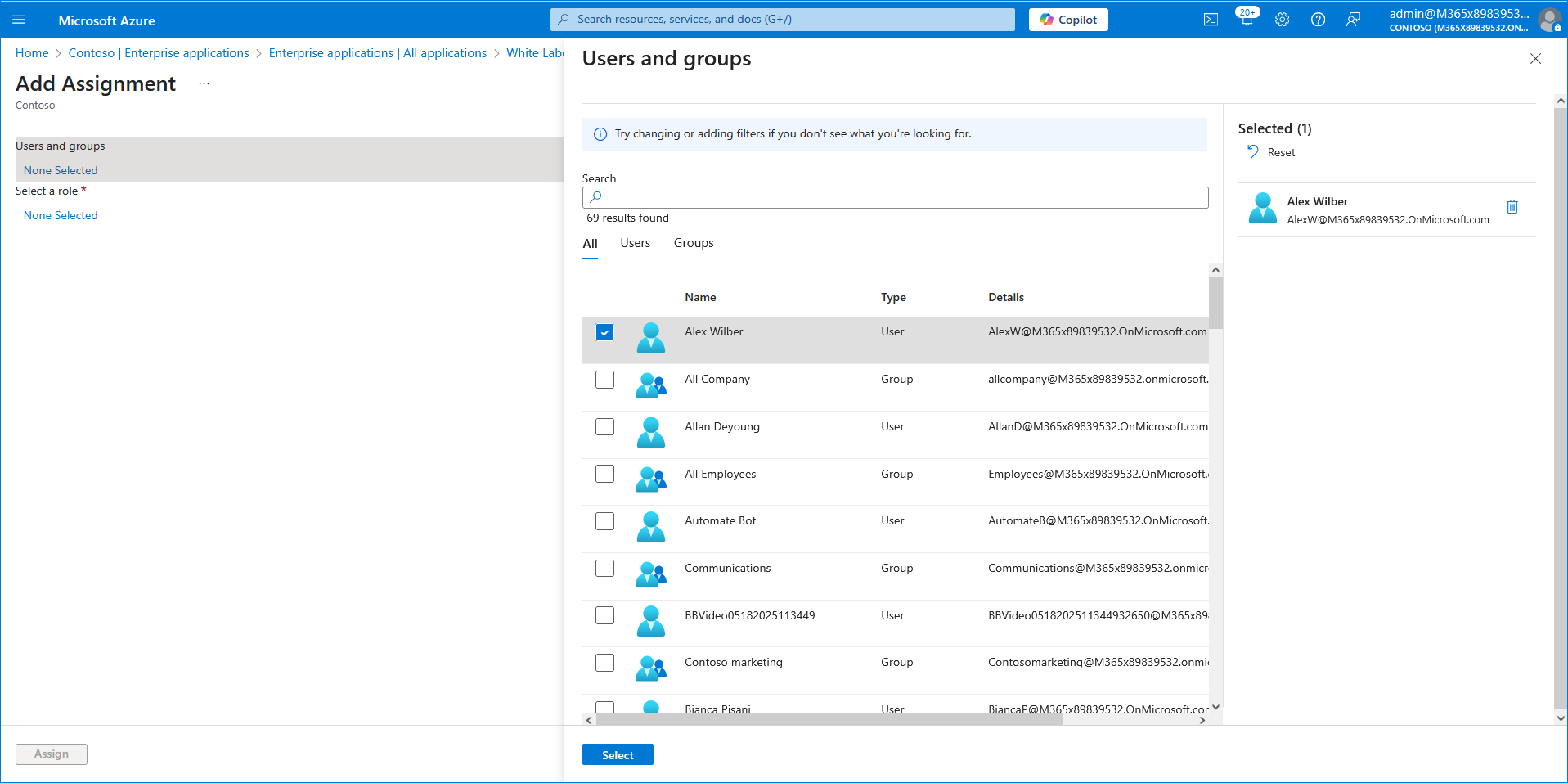Open the notifications bell icon
1568x783 pixels.
[1246, 20]
